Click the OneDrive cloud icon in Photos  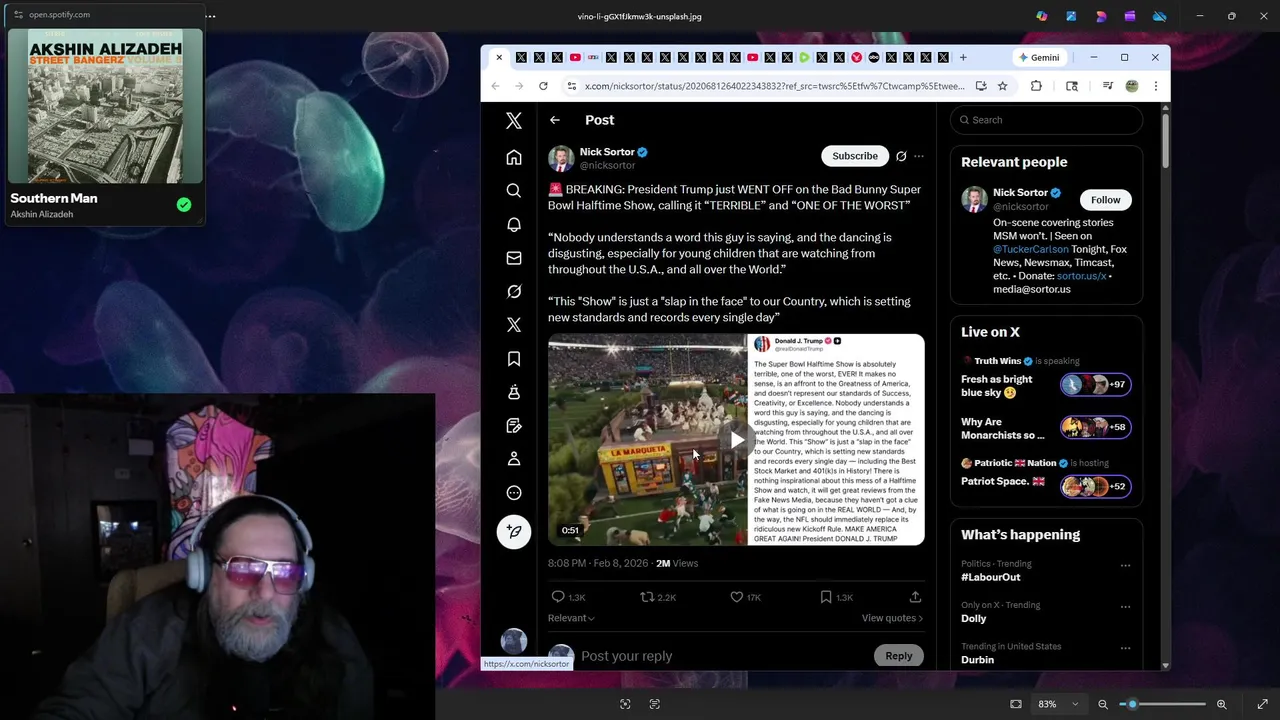pyautogui.click(x=1160, y=16)
